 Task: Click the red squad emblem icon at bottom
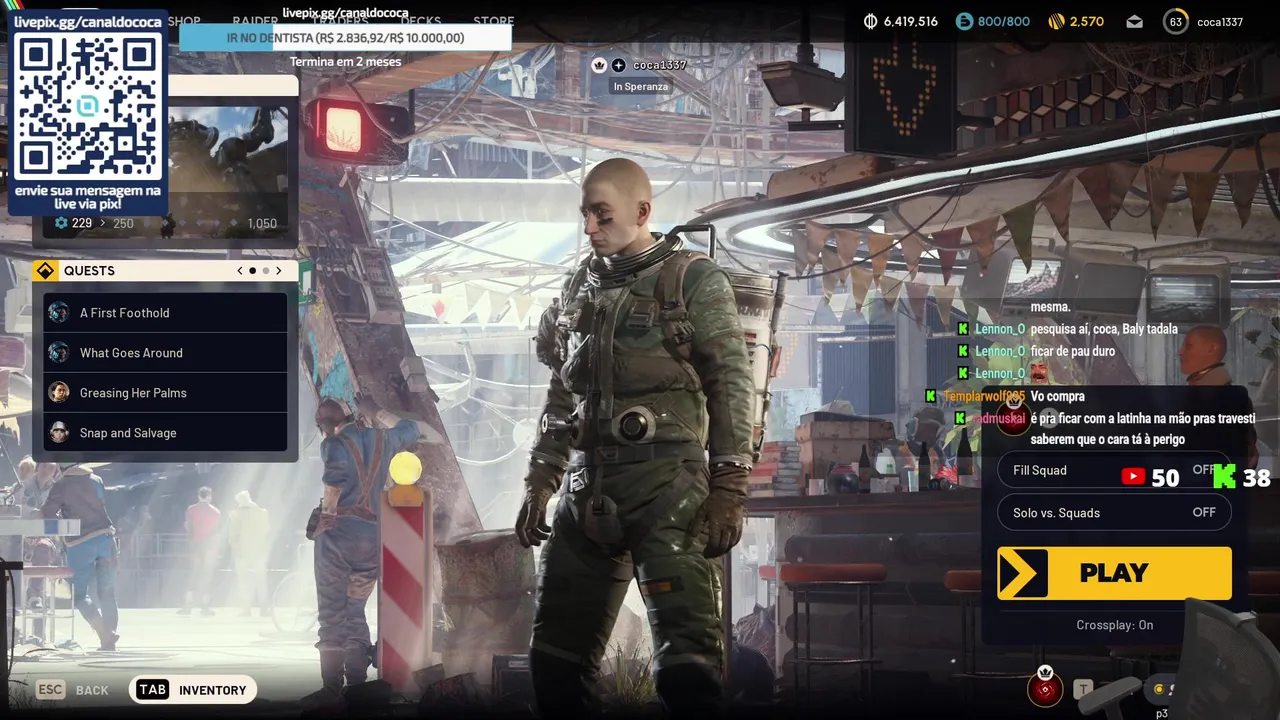click(1045, 689)
